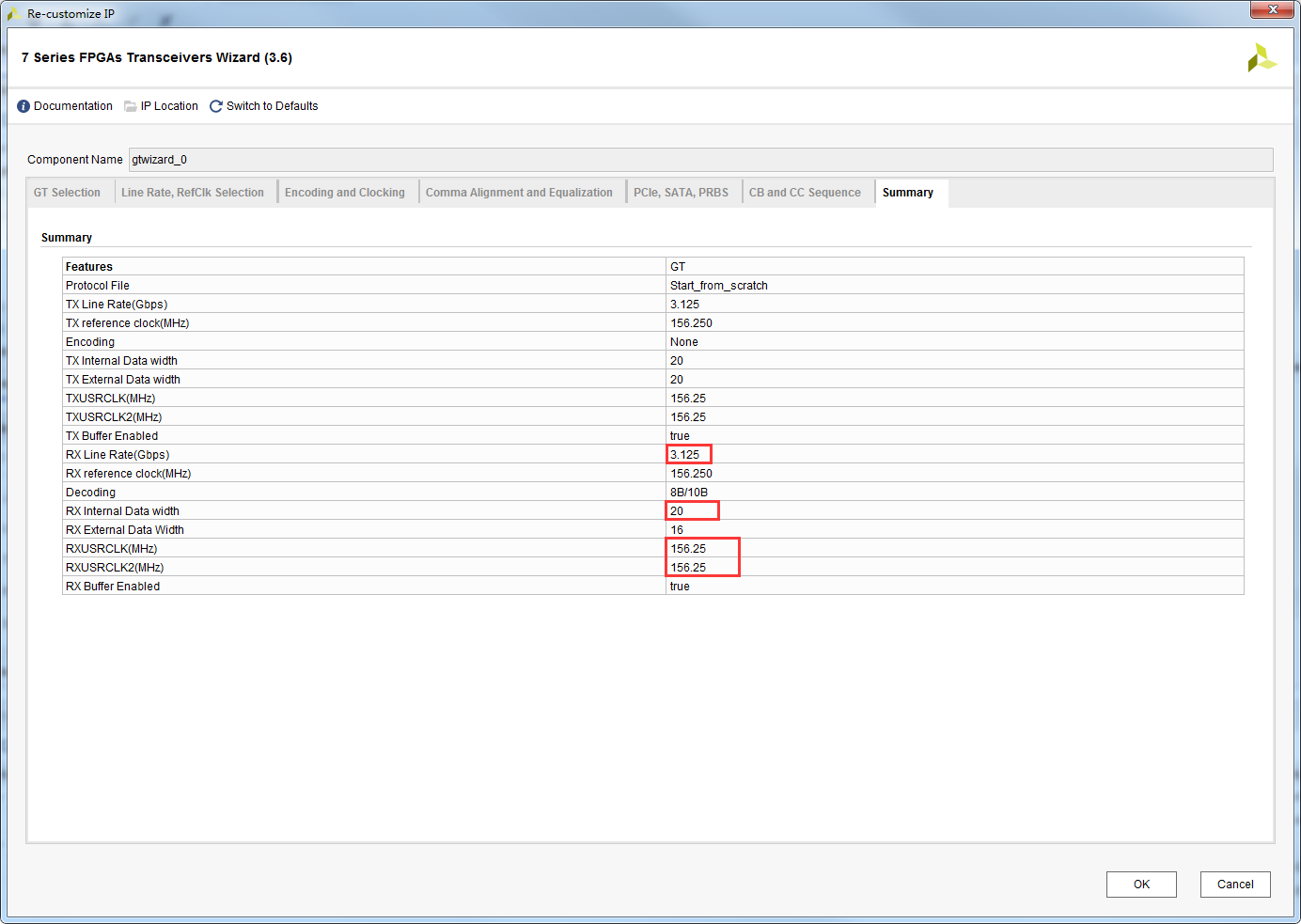This screenshot has width=1301, height=924.
Task: Select the Summary tab
Action: coord(908,193)
